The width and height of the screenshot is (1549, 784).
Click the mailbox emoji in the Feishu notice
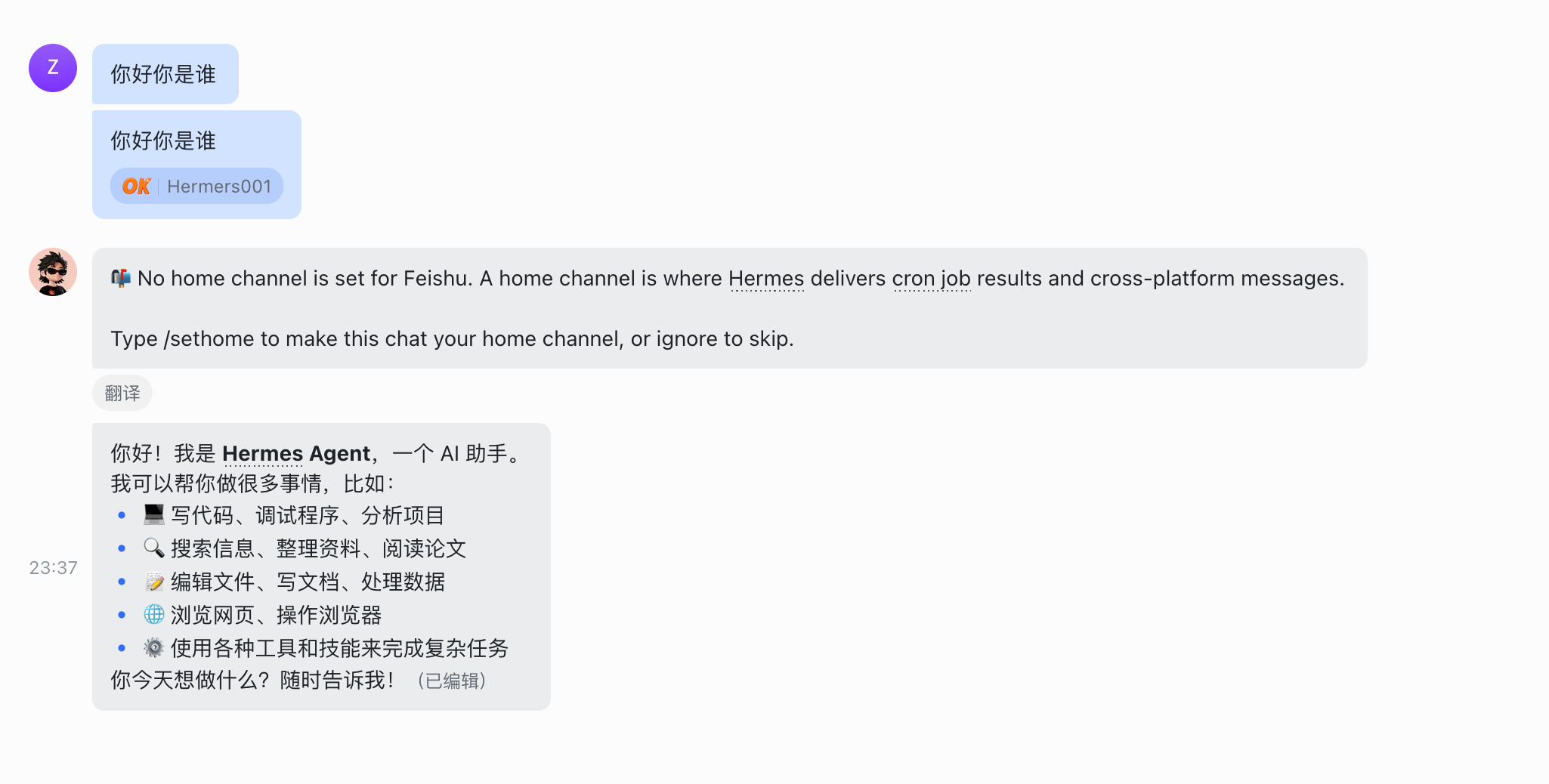point(121,279)
